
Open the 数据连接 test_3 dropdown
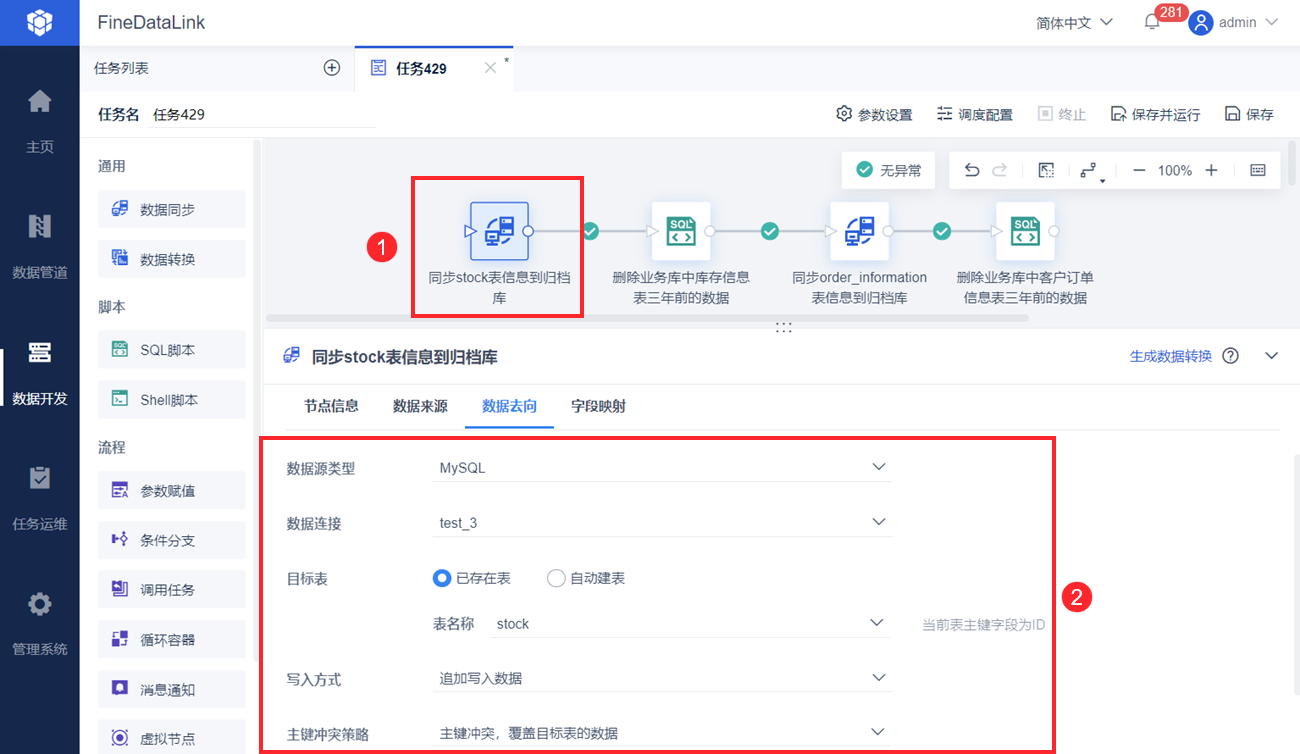661,522
